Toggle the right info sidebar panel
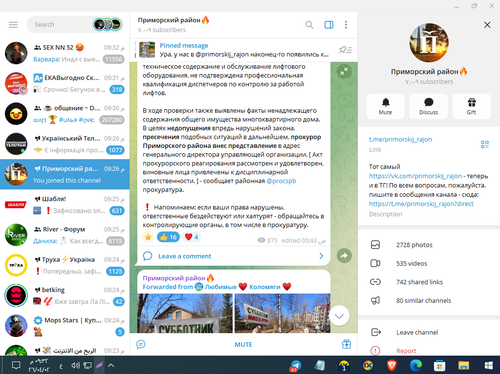Image resolution: width=500 pixels, height=374 pixels. [x=329, y=25]
